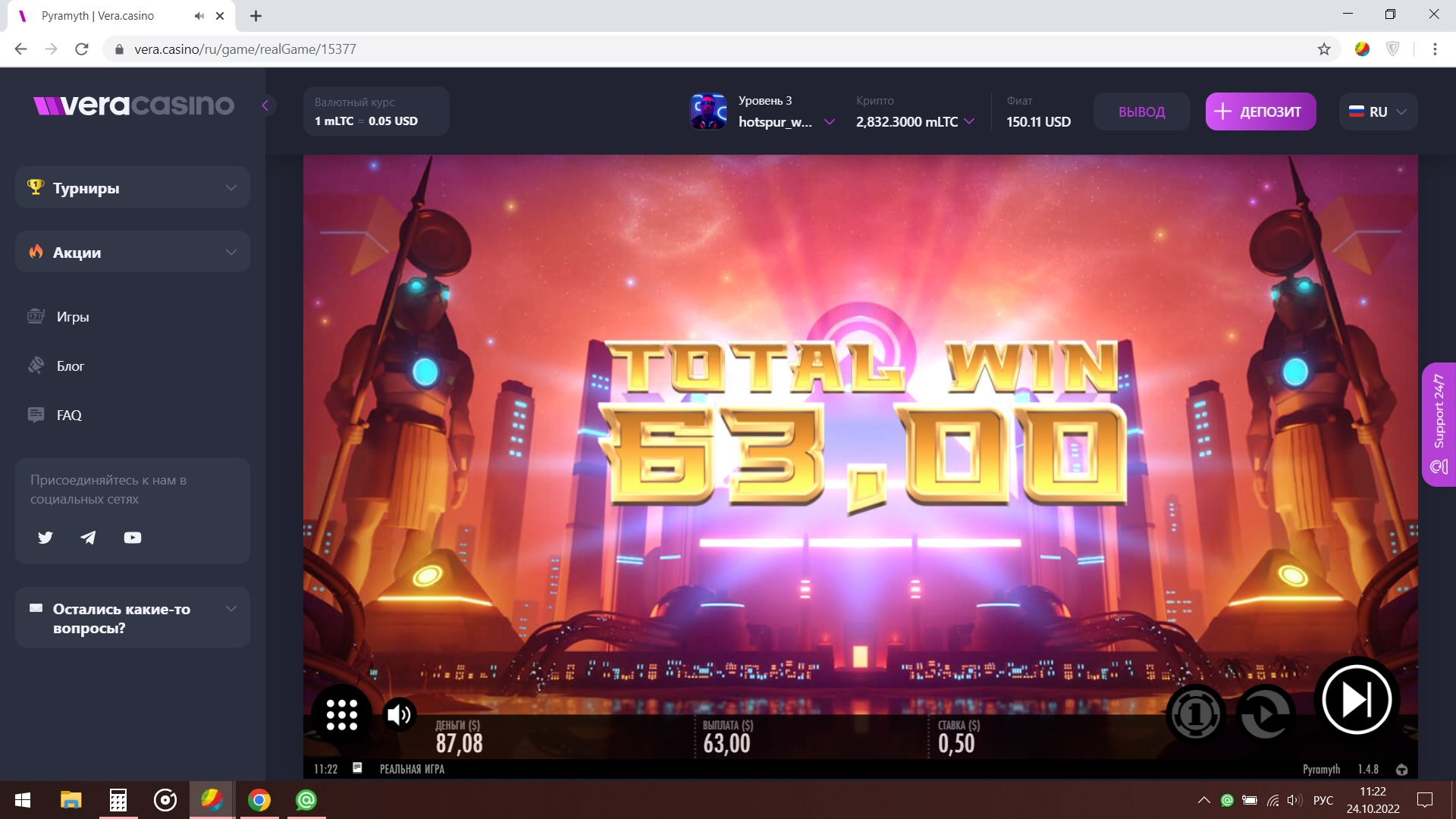Open the Telegram social link
This screenshot has height=819, width=1456.
click(x=89, y=538)
